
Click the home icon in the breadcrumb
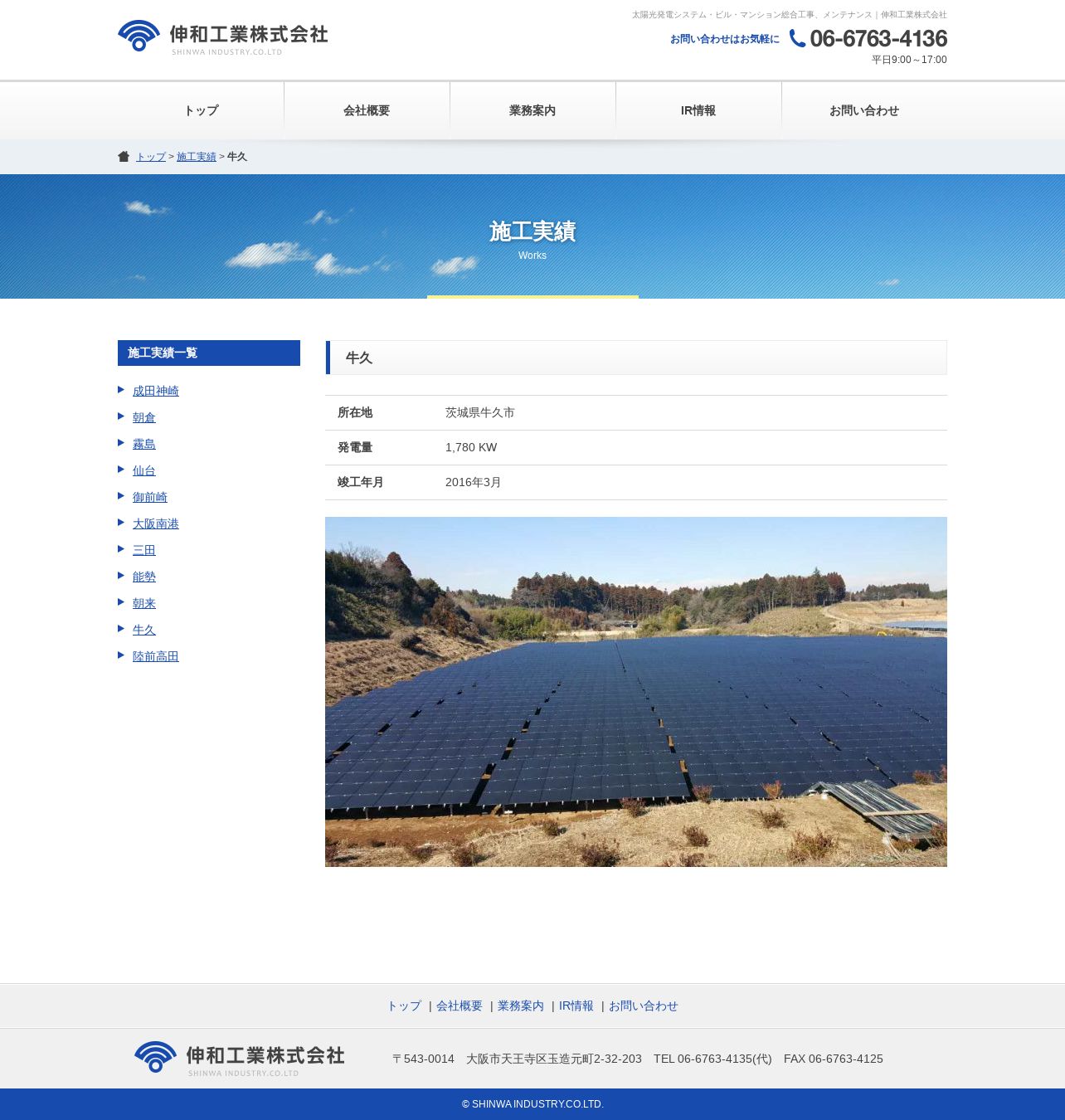tap(124, 157)
